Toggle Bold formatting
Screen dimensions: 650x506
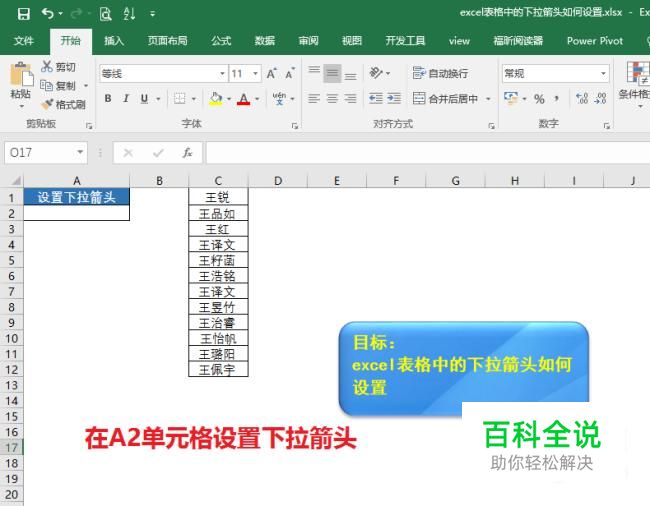[x=108, y=99]
